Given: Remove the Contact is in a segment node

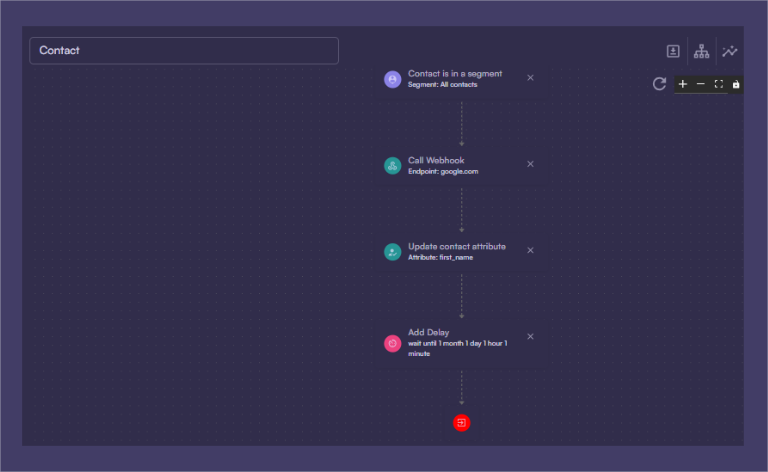Looking at the screenshot, I should (x=530, y=78).
